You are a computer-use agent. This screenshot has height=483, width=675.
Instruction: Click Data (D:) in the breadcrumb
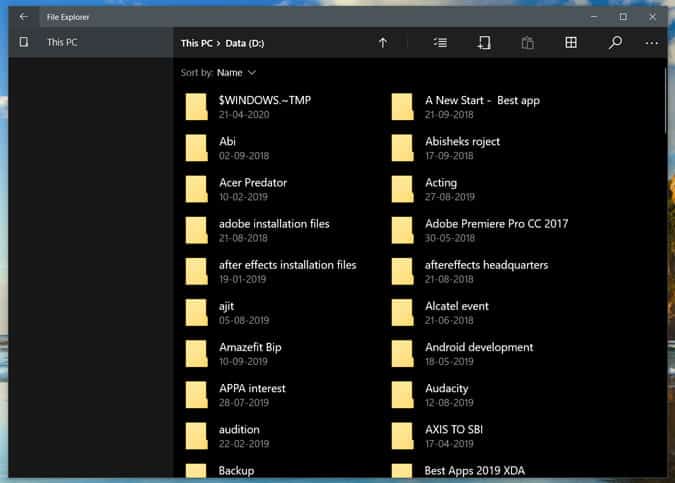coord(245,43)
